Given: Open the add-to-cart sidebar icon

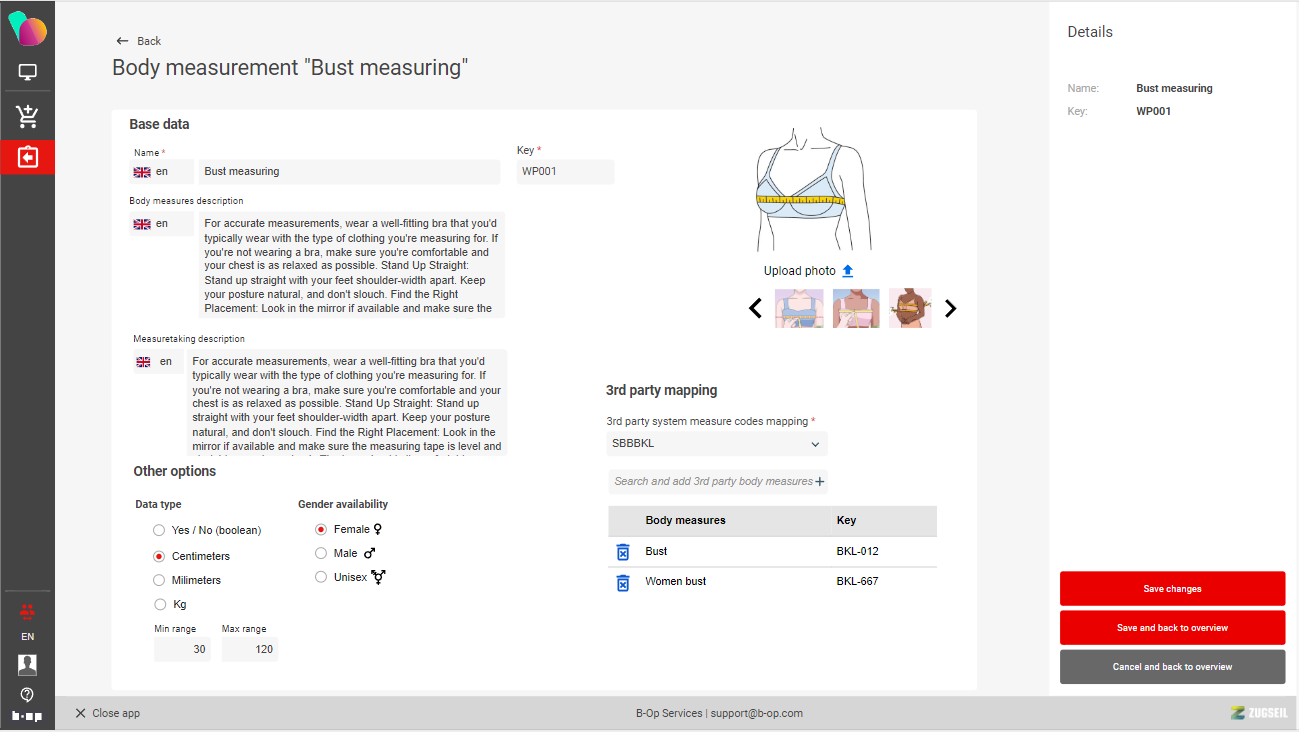Looking at the screenshot, I should 27,116.
